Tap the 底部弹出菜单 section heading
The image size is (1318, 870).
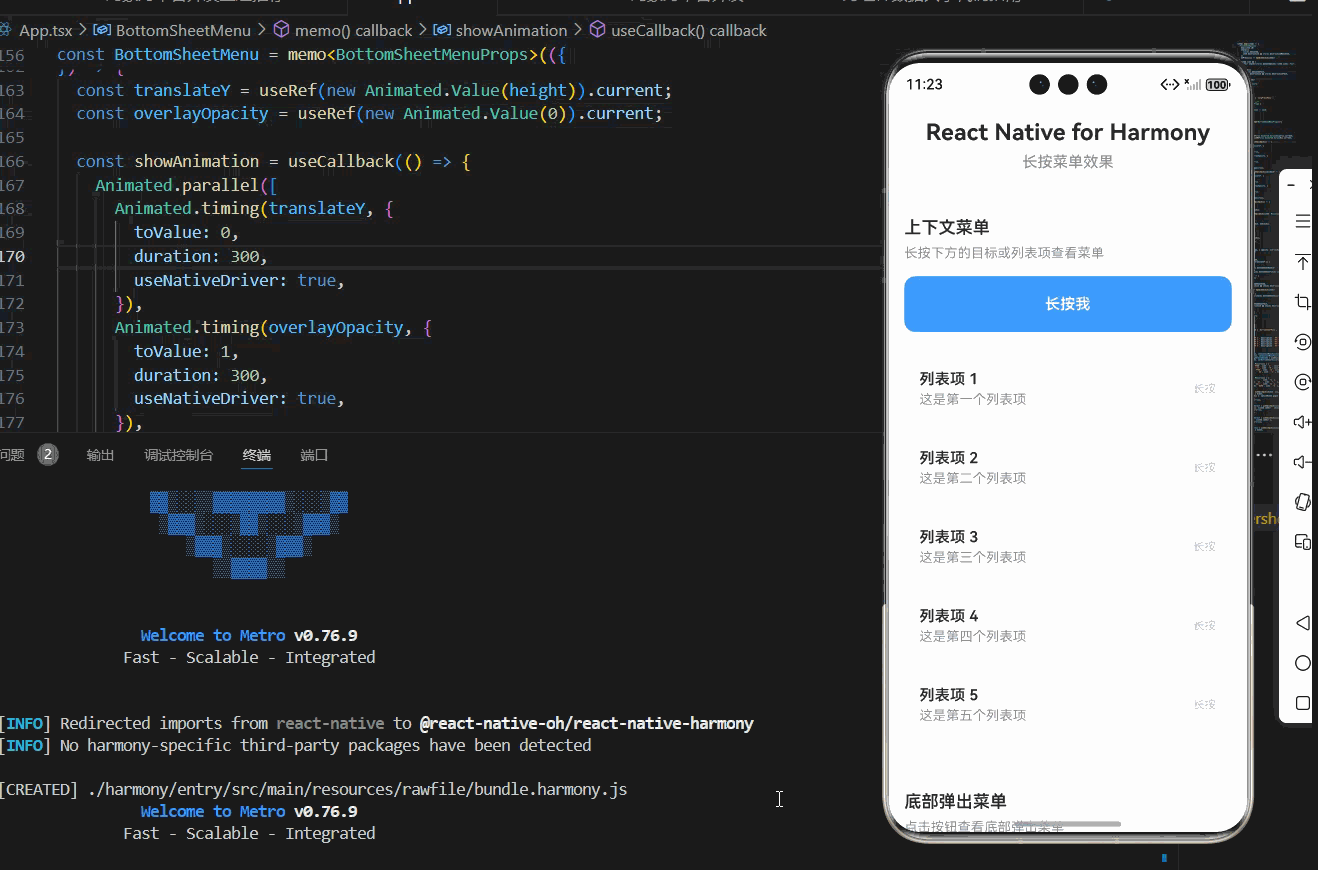point(955,801)
